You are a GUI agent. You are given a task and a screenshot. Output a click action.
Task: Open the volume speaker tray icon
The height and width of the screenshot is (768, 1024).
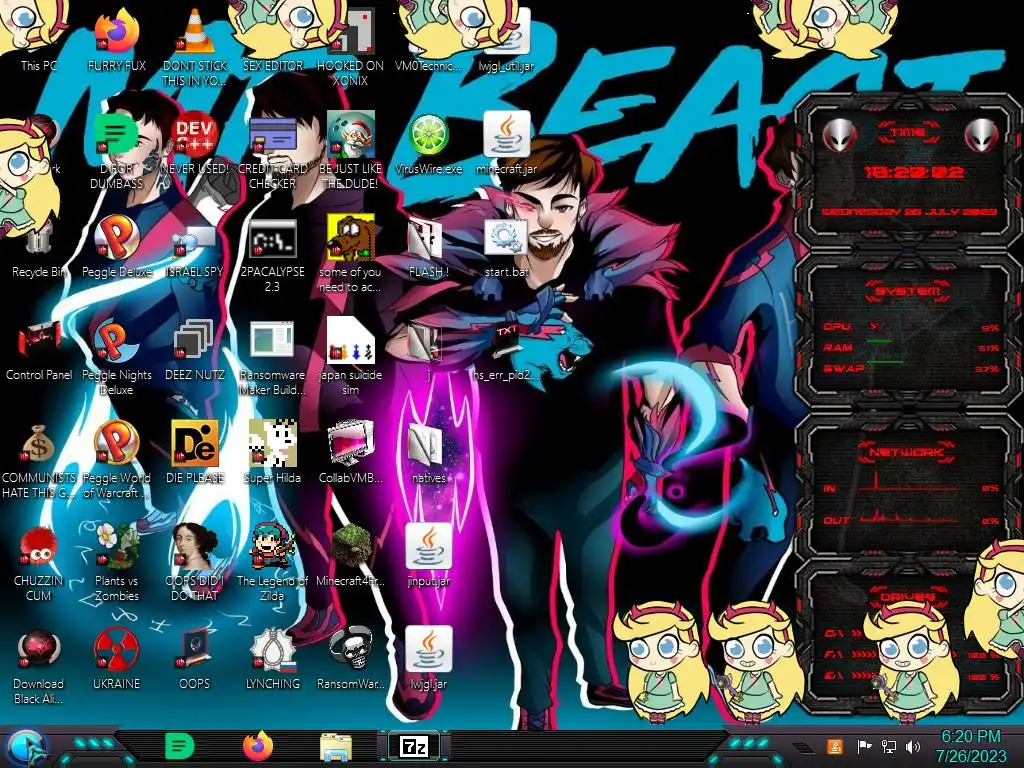913,746
